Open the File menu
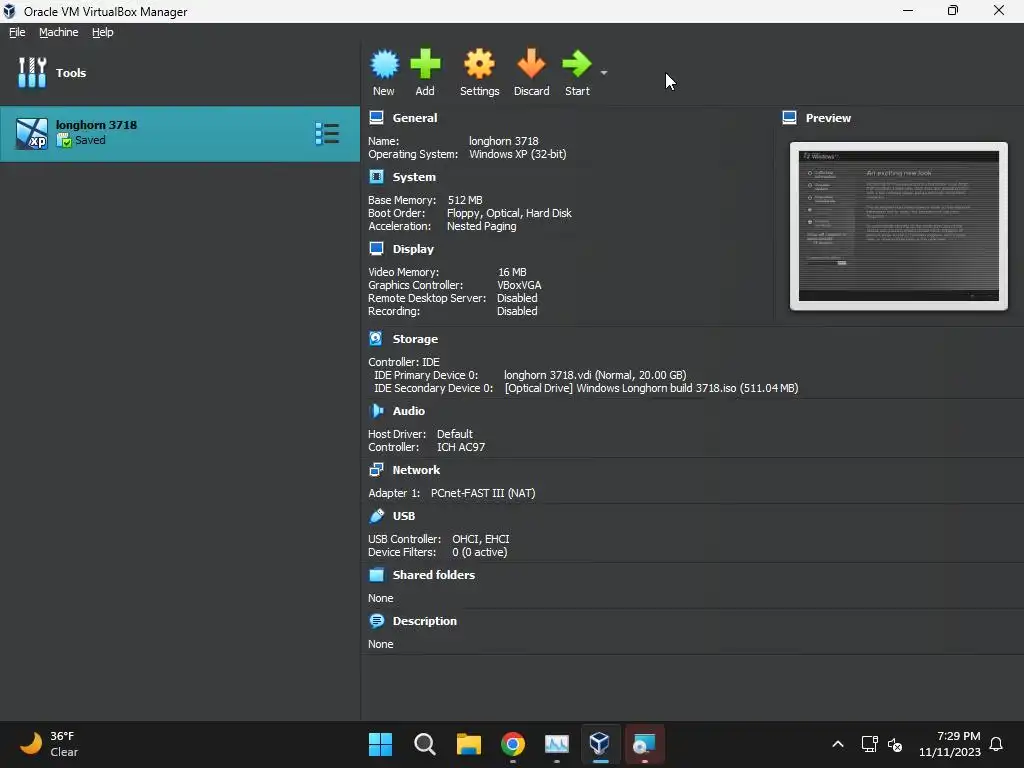This screenshot has width=1024, height=768. point(17,32)
